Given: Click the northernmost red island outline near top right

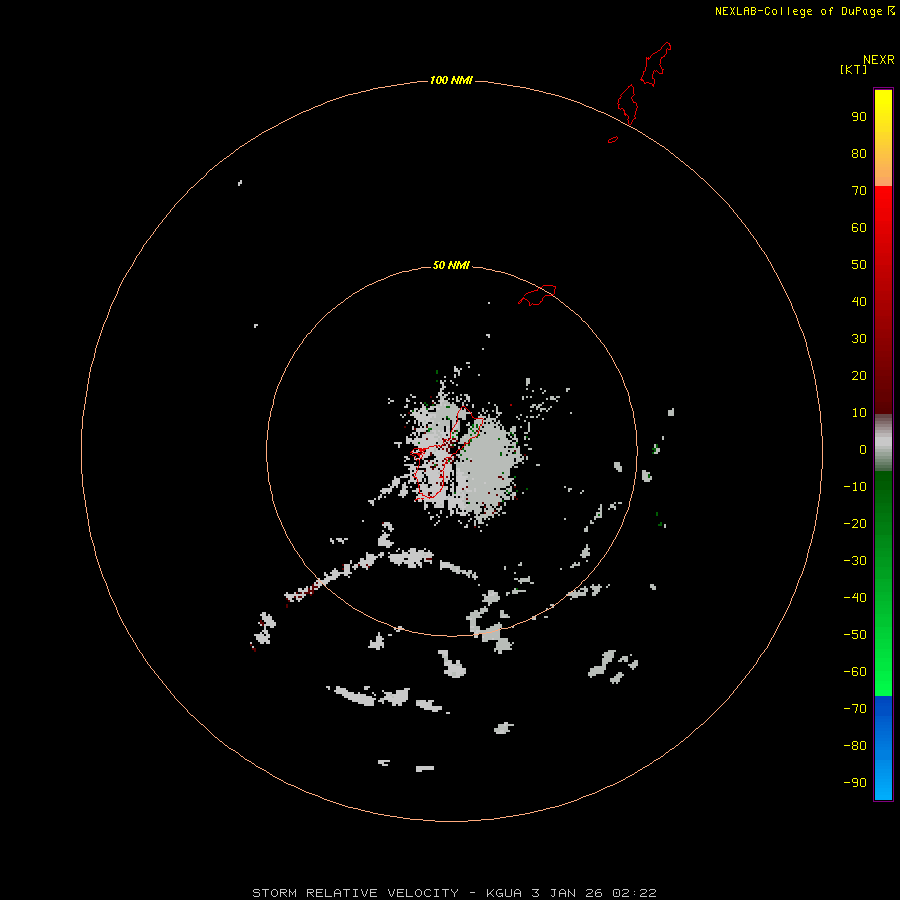Looking at the screenshot, I should click(x=655, y=64).
